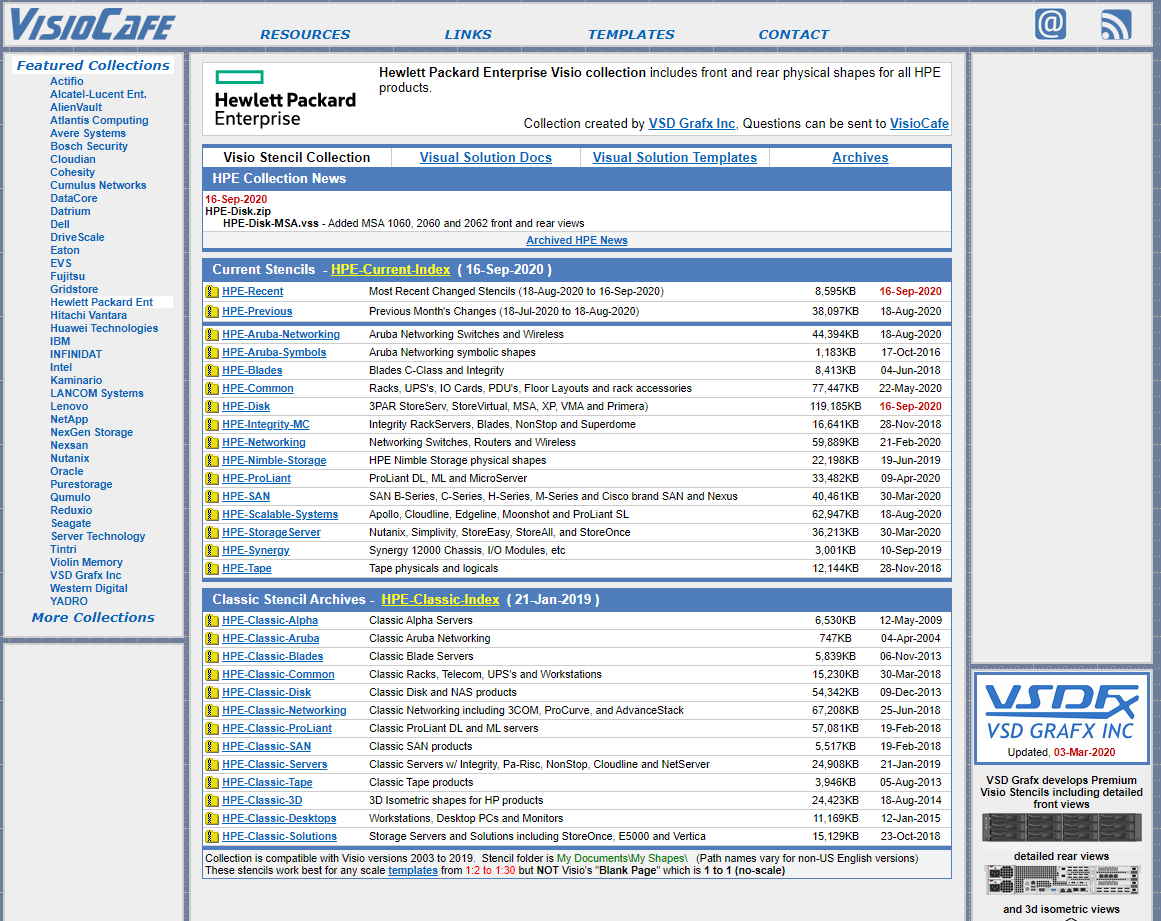The image size is (1161, 921).
Task: Click the zip icon beside HPE-Classic-Disk
Action: coord(212,692)
